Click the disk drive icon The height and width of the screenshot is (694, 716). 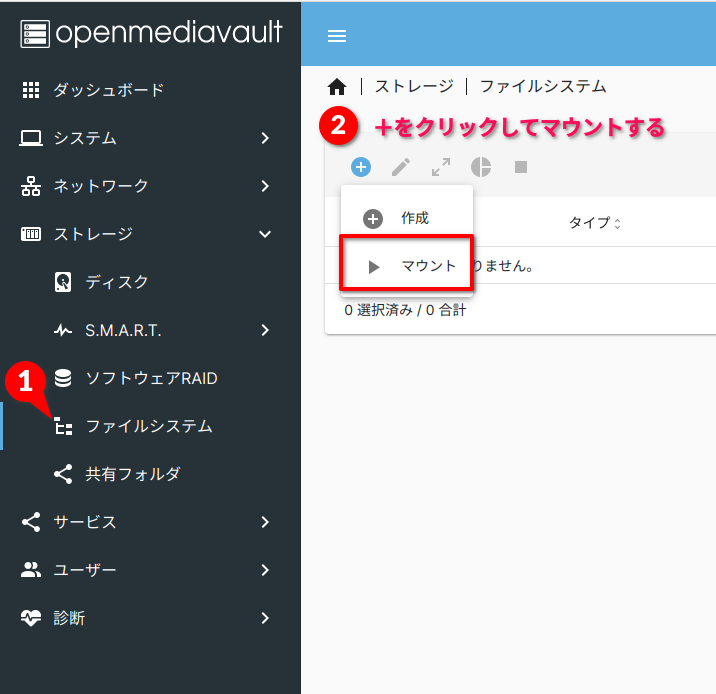pos(63,282)
